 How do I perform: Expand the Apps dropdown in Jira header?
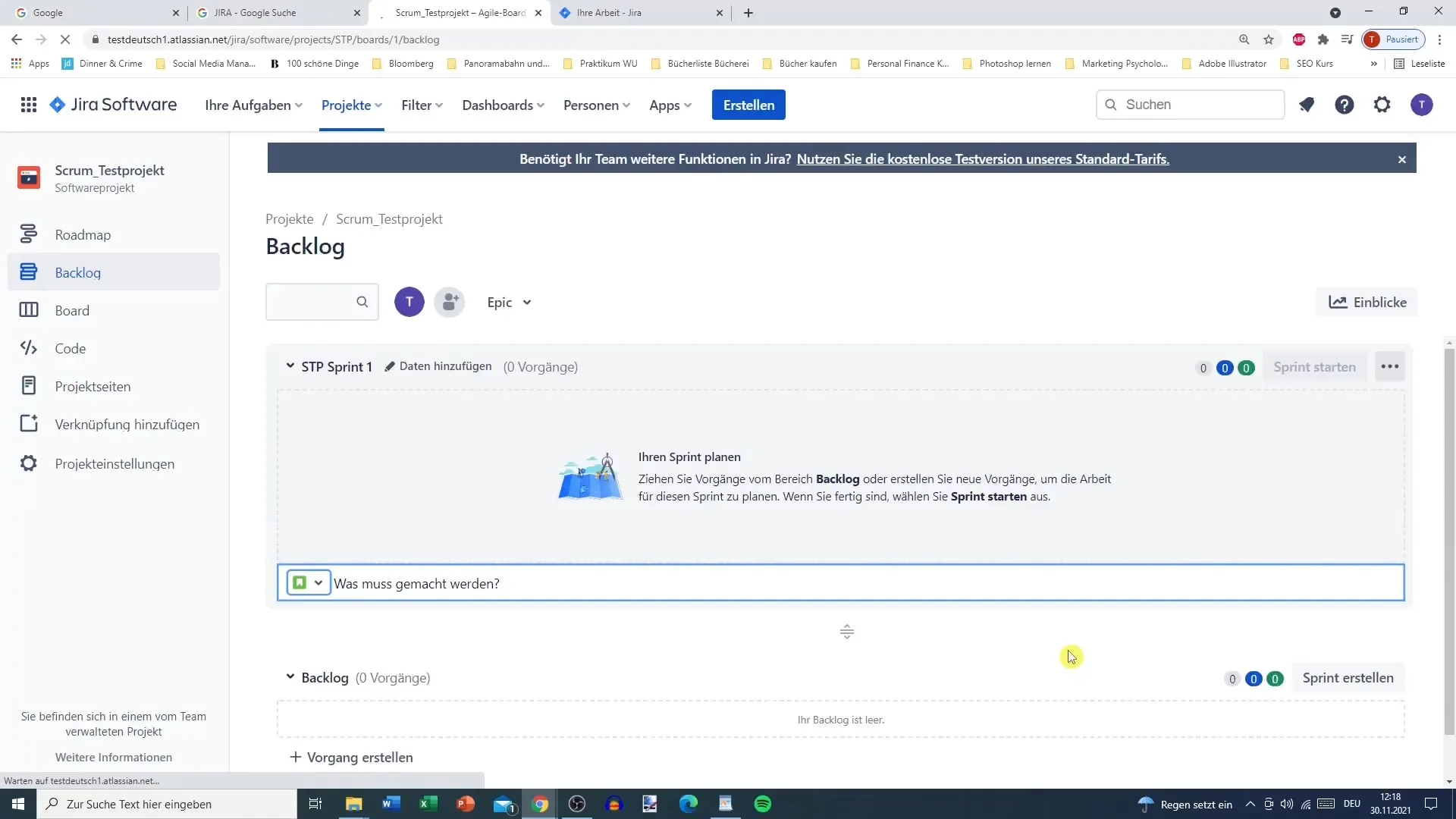[670, 105]
